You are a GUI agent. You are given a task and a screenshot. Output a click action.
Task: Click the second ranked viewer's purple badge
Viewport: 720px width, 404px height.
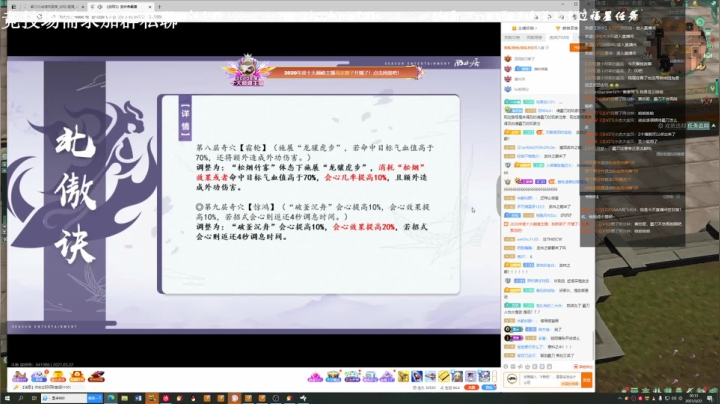point(508,69)
